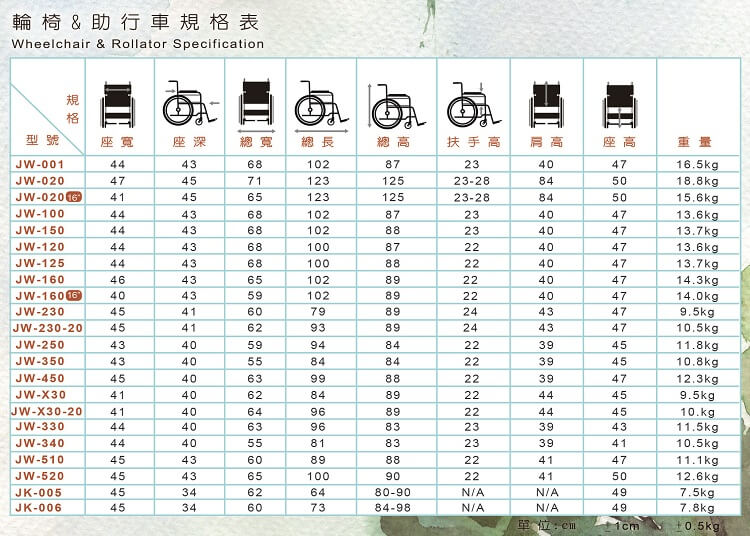Click the 7.8kg weight of JK-006
750x536 pixels.
(x=697, y=508)
